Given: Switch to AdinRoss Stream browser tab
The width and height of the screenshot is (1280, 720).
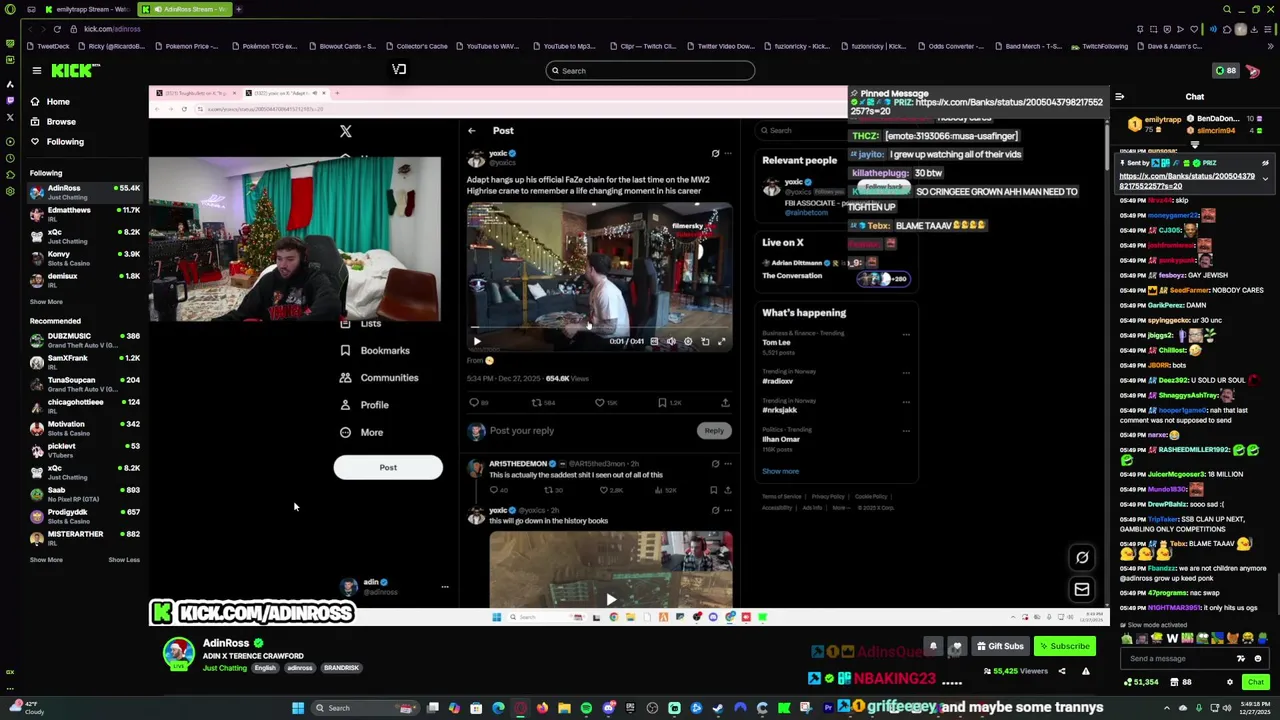Looking at the screenshot, I should [184, 9].
